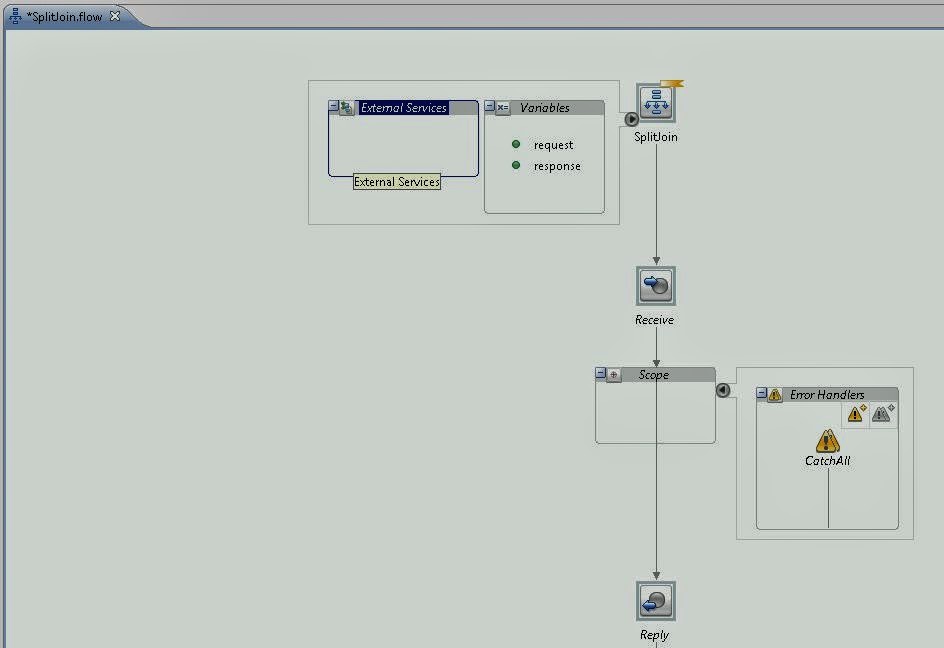
Task: Click the External Services tooltip
Action: [x=397, y=182]
